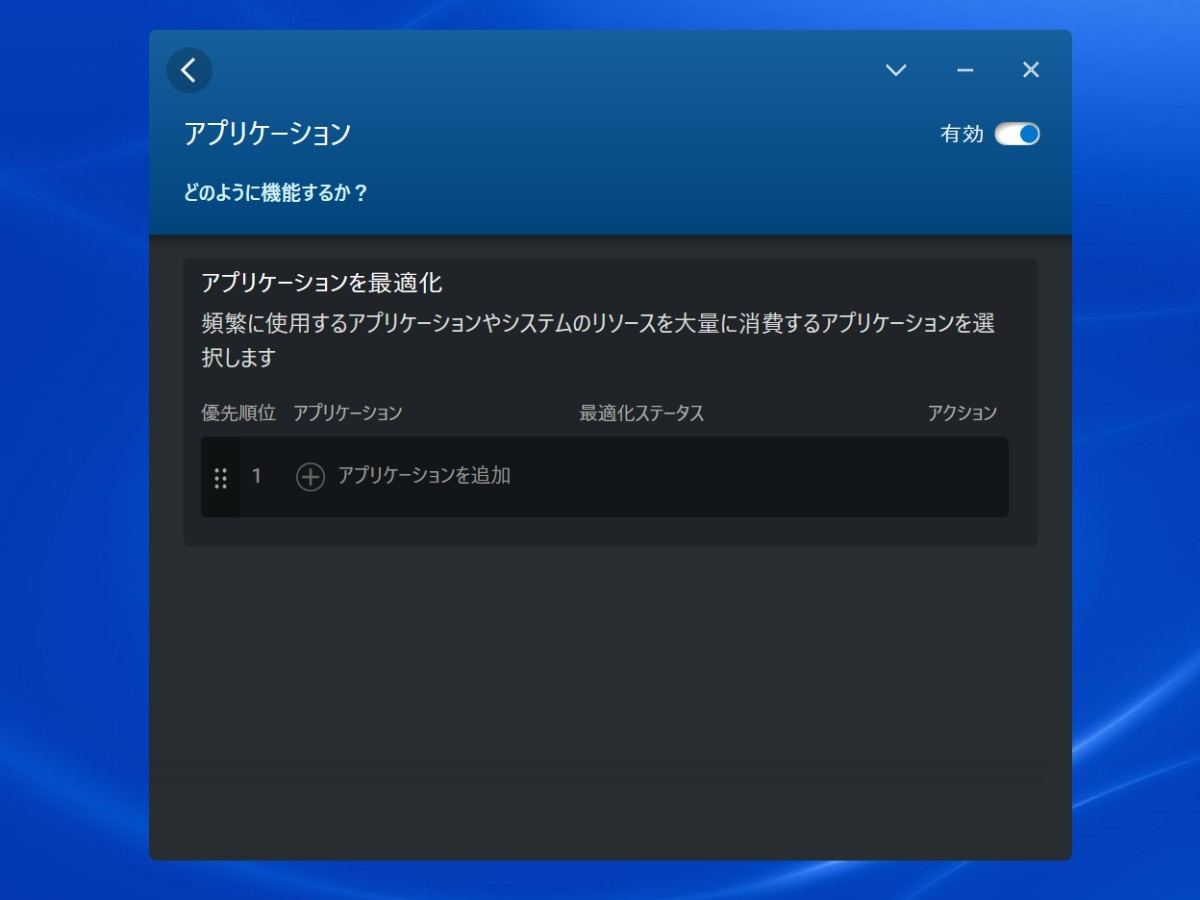Click the アプリケーション column header
The height and width of the screenshot is (900, 1200).
tap(347, 413)
